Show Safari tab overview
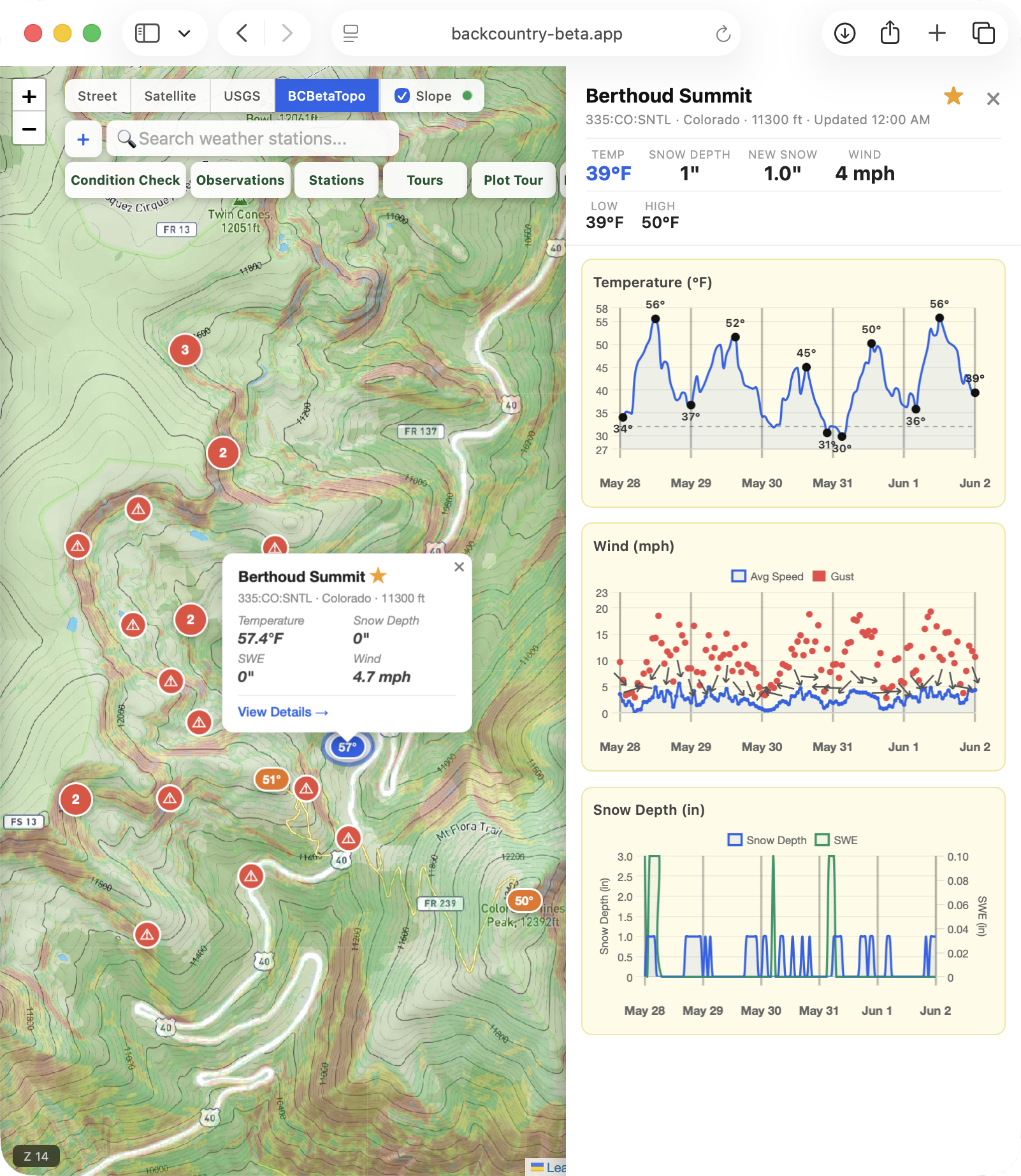The width and height of the screenshot is (1021, 1176). click(983, 33)
